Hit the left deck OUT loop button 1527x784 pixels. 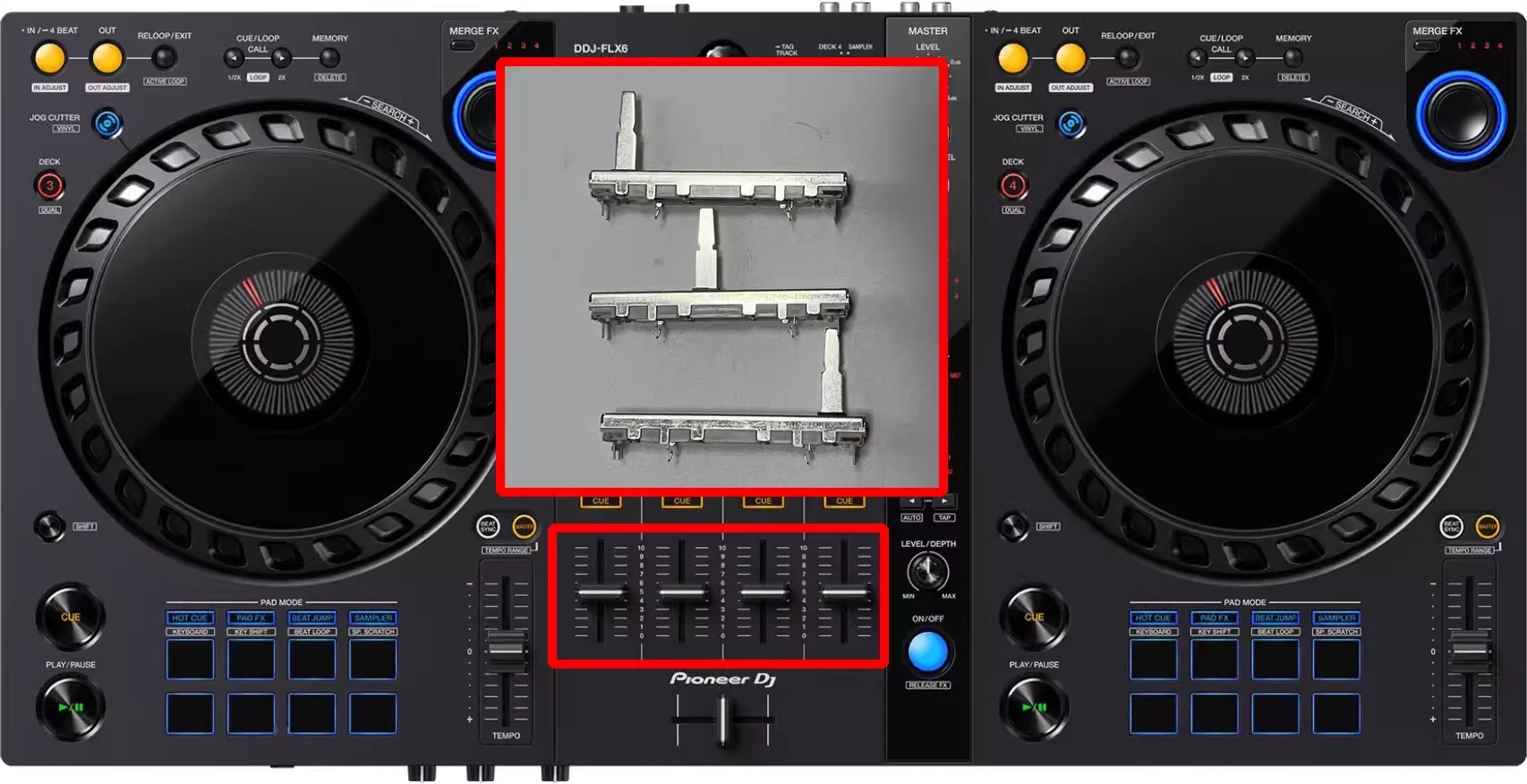(107, 58)
